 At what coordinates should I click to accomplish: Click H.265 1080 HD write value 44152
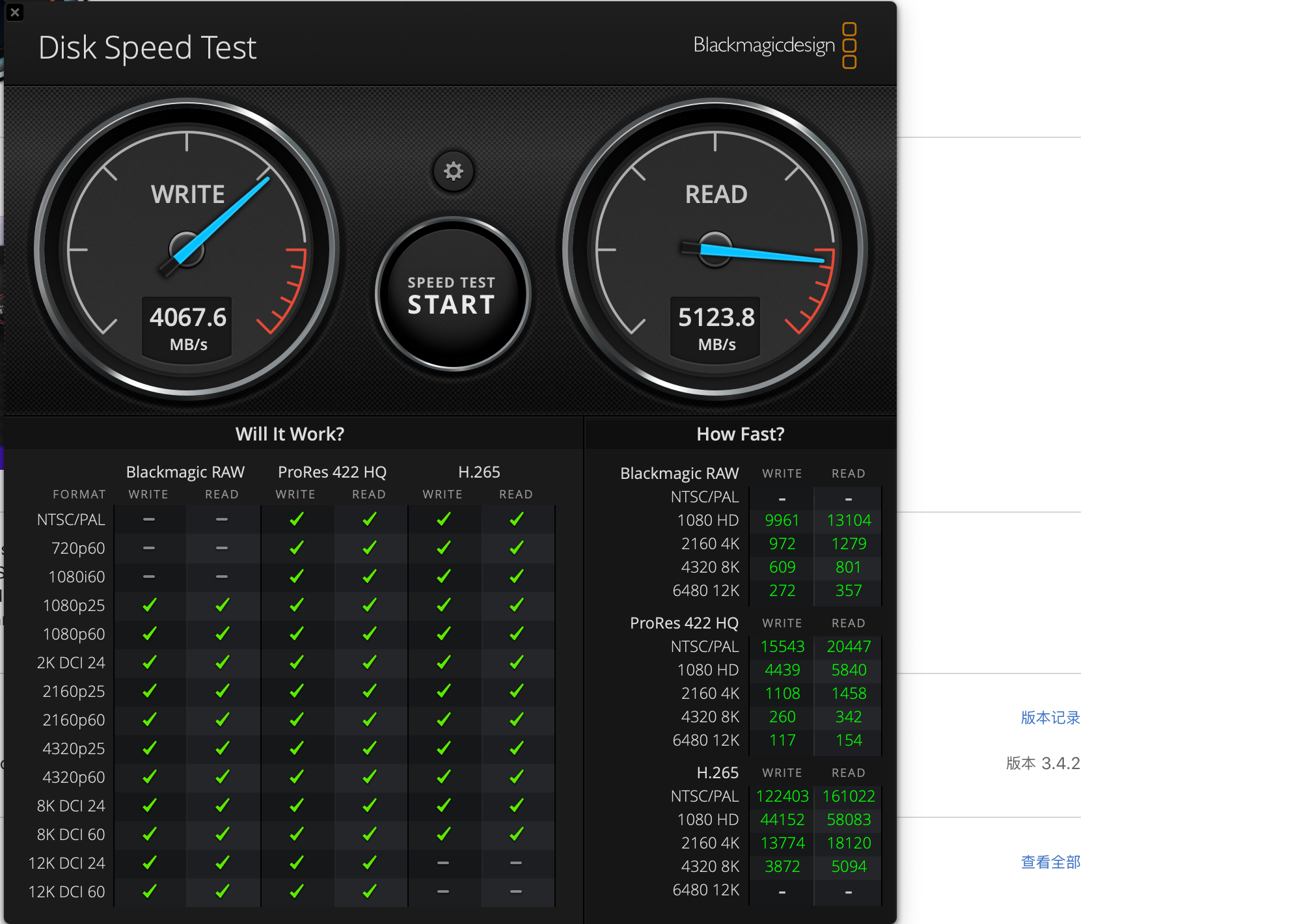click(x=782, y=820)
